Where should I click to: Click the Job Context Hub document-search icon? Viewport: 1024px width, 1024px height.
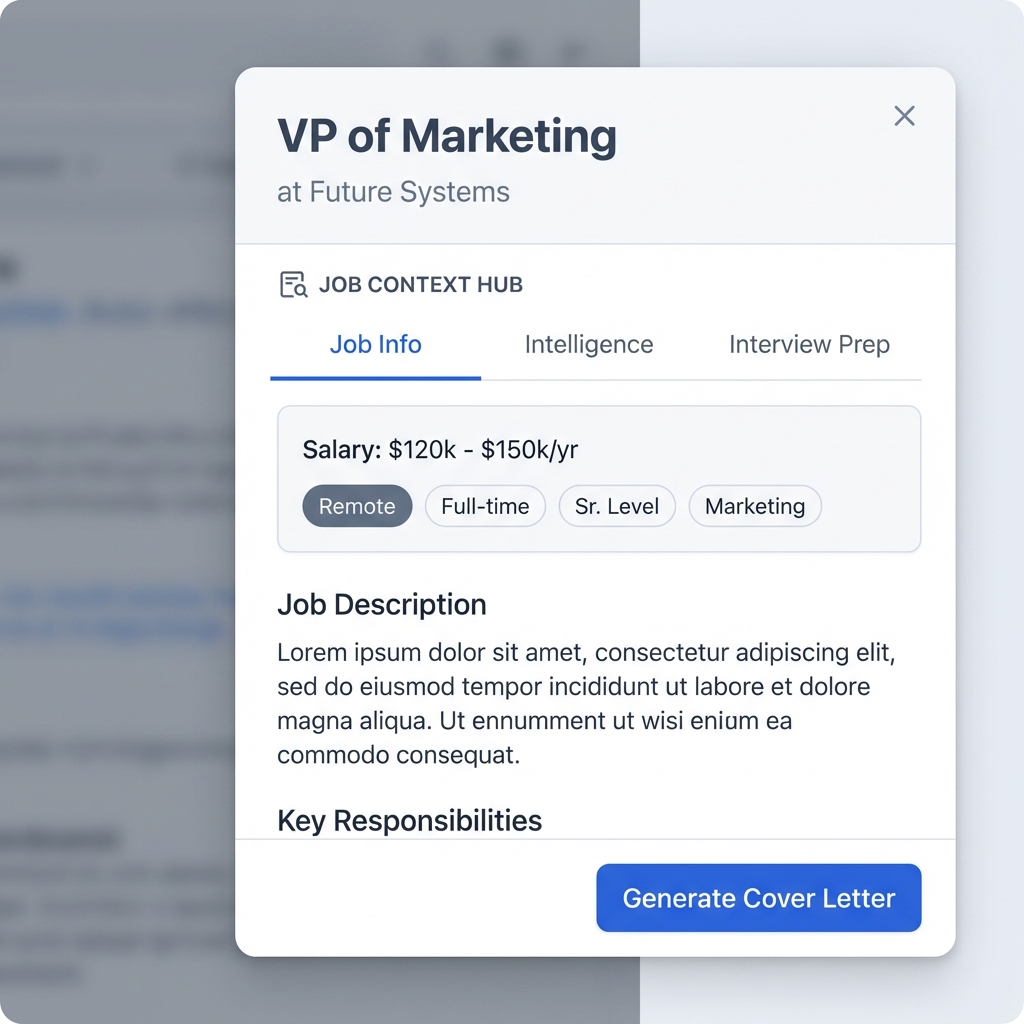(293, 285)
